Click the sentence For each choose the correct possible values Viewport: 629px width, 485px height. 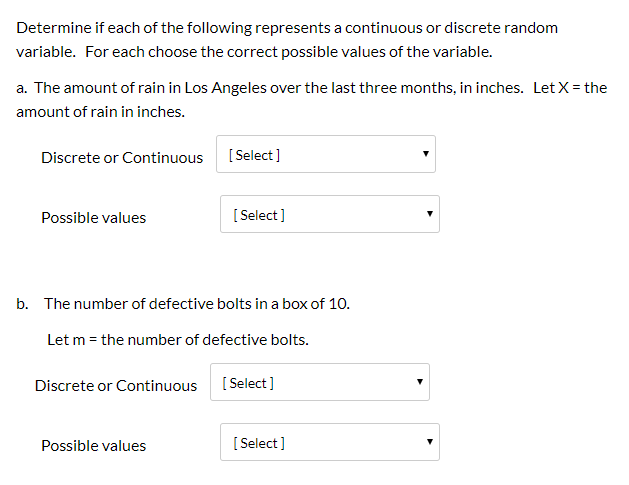coord(288,52)
